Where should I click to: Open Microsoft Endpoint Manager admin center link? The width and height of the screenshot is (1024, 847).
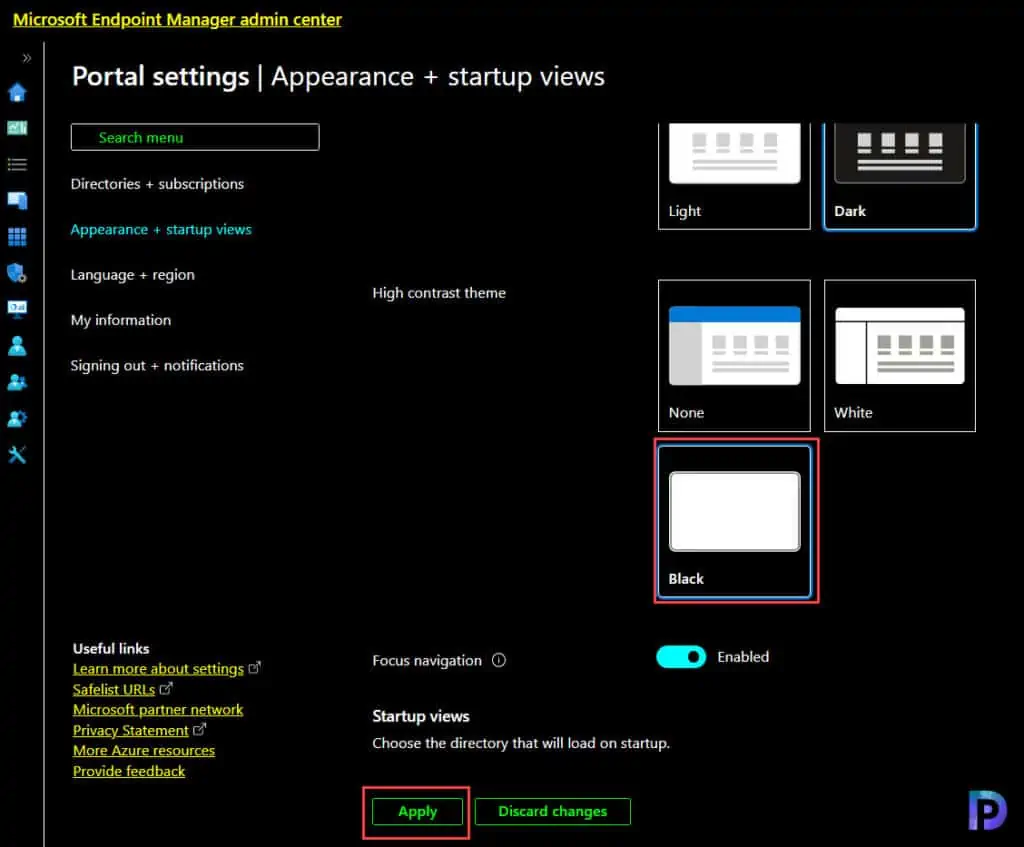pos(178,20)
